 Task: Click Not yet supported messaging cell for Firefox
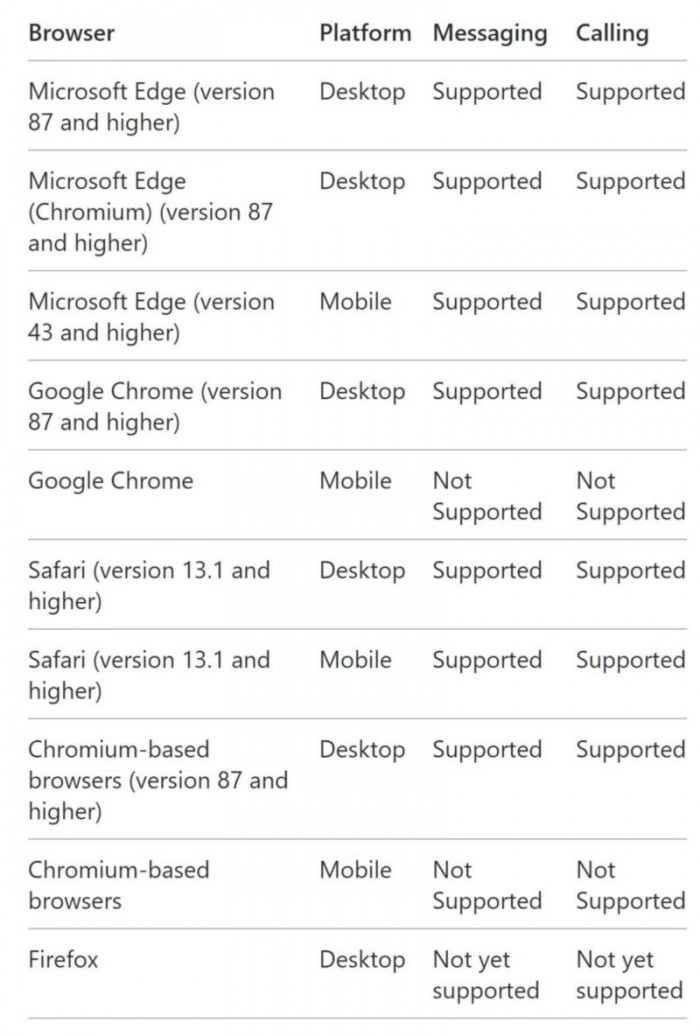pyautogui.click(x=486, y=975)
